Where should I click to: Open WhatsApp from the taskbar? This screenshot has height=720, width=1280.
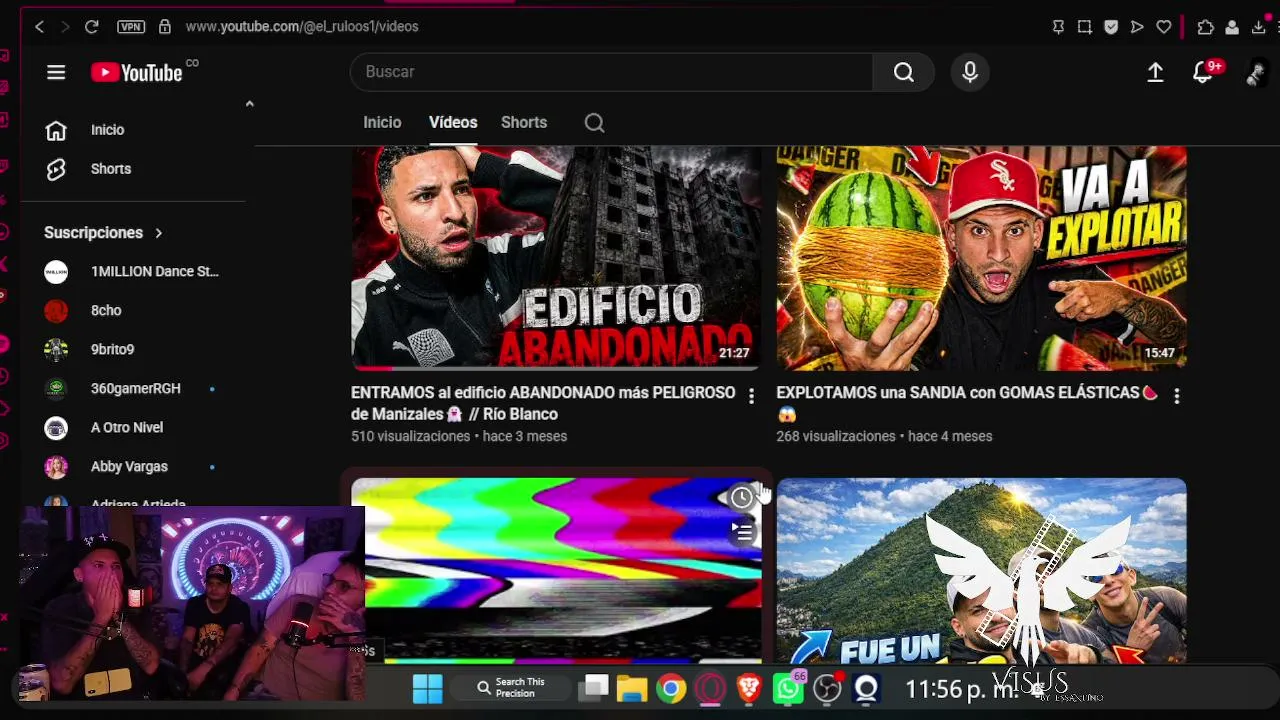pos(788,688)
